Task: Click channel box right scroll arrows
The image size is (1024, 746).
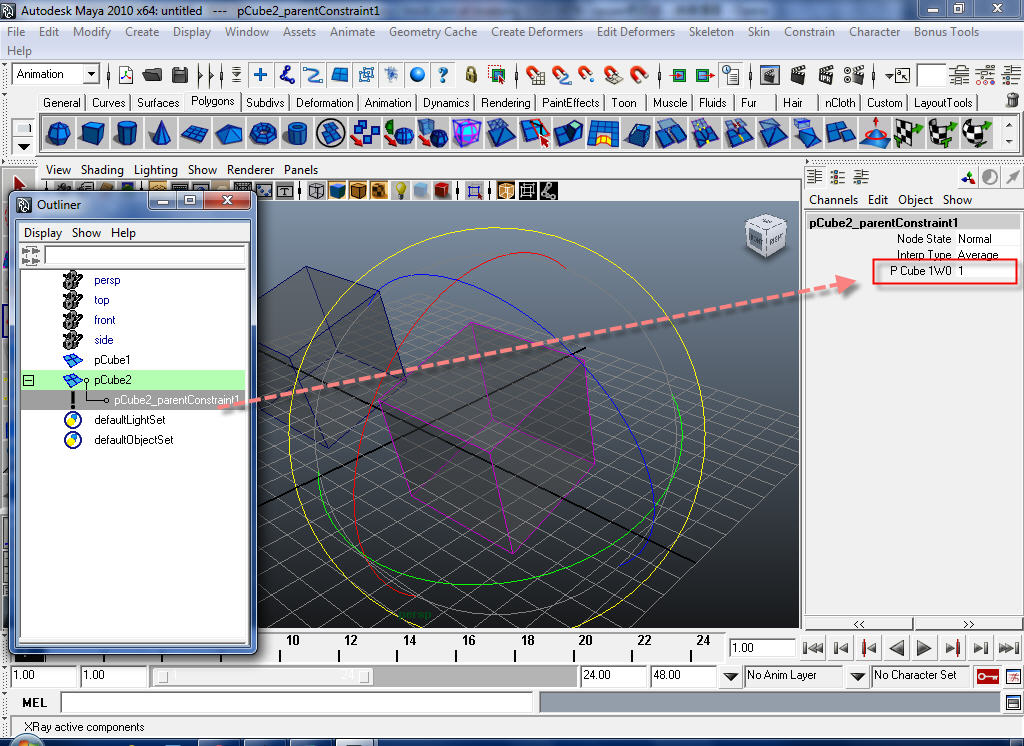Action: click(x=968, y=624)
